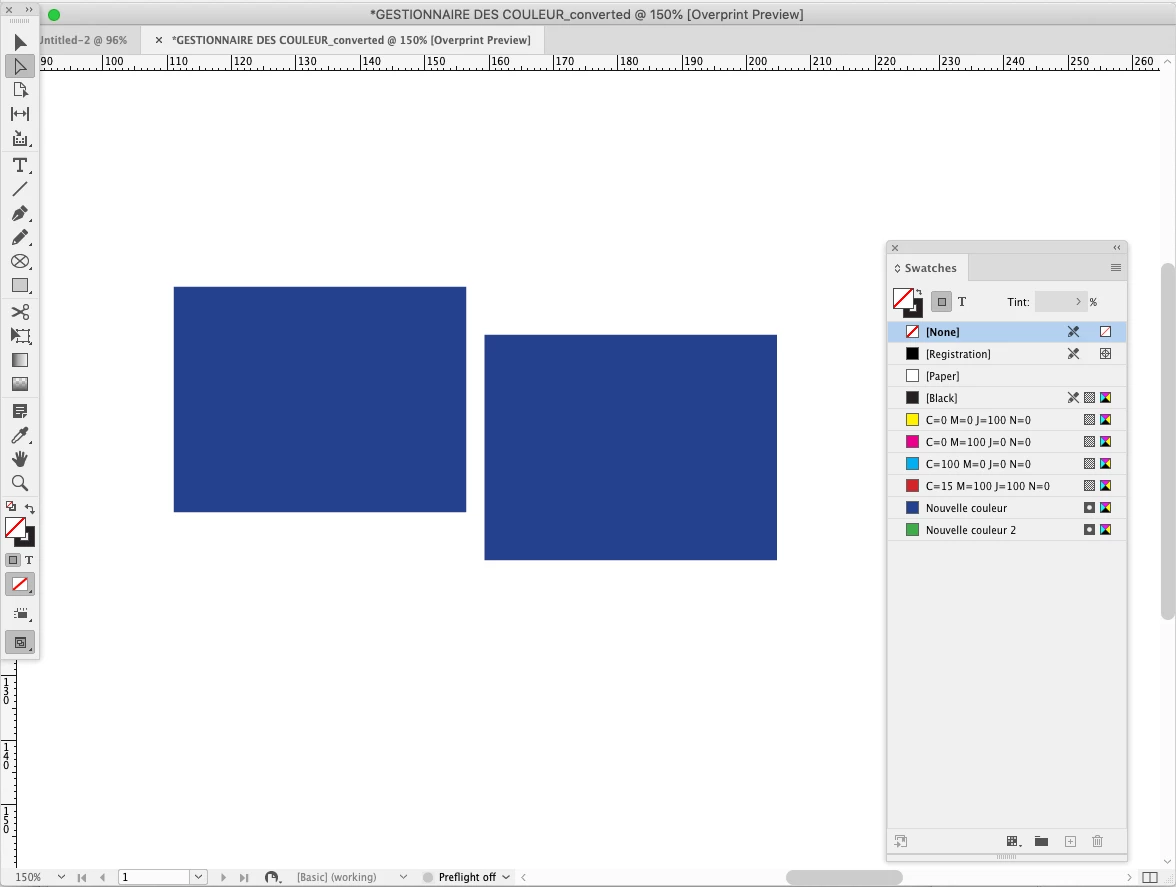Create new swatch in Swatches panel
Viewport: 1176px width, 887px height.
pyautogui.click(x=1070, y=841)
